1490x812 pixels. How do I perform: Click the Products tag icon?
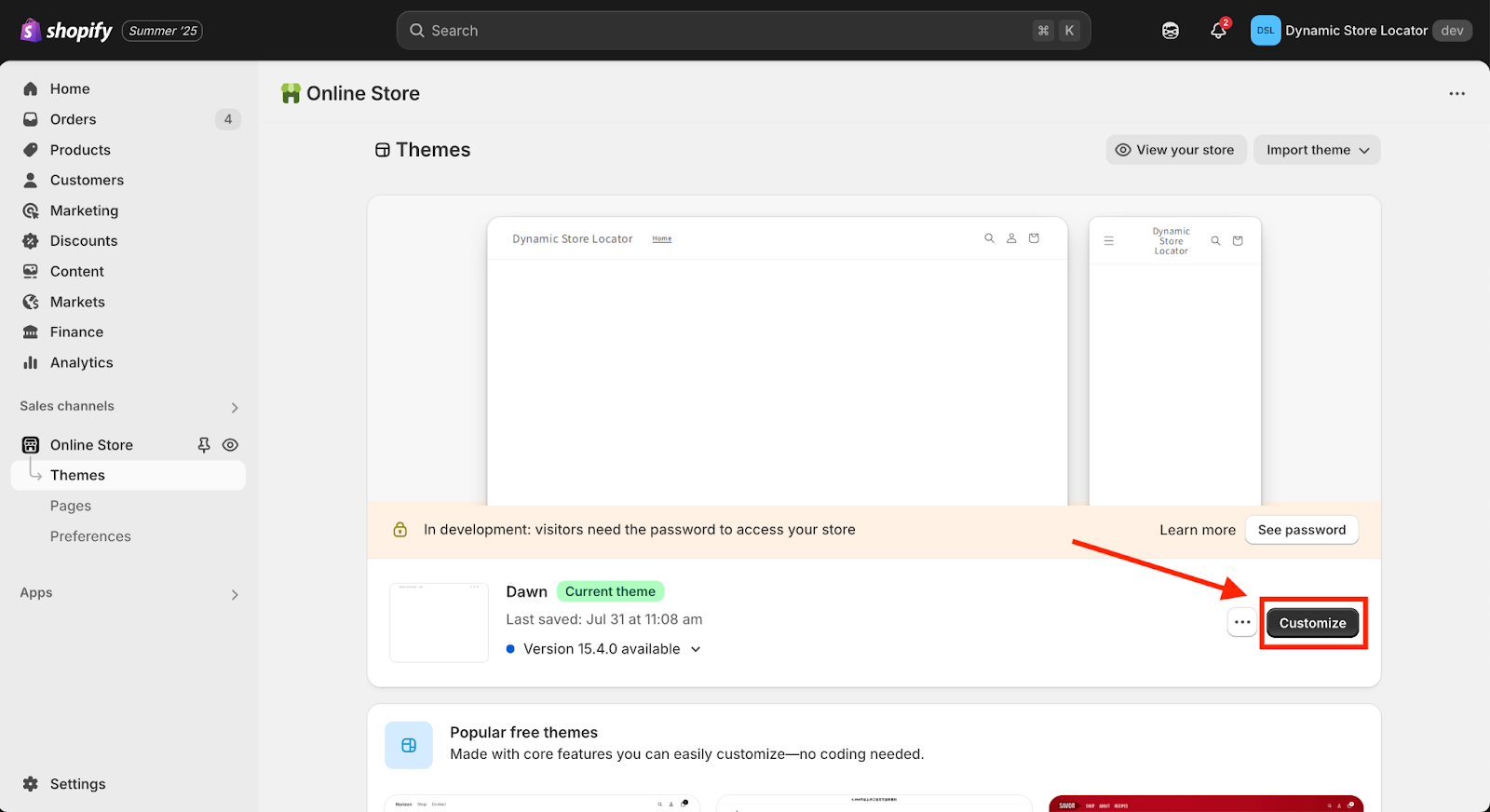point(31,150)
